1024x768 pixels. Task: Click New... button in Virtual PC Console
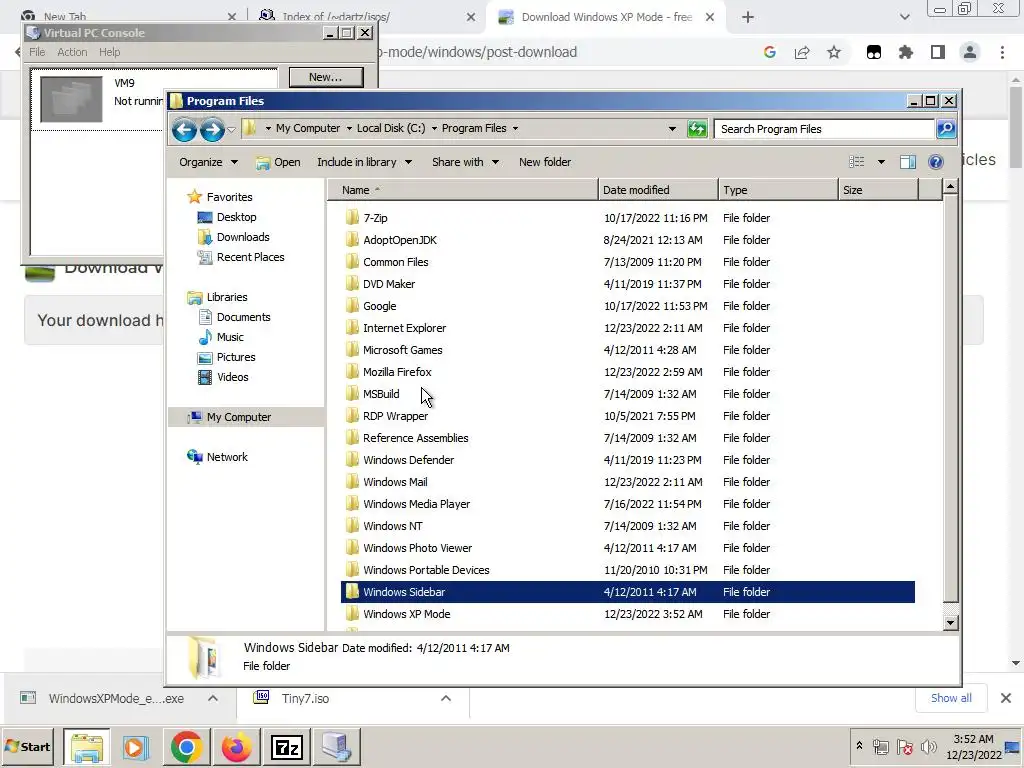[x=326, y=77]
